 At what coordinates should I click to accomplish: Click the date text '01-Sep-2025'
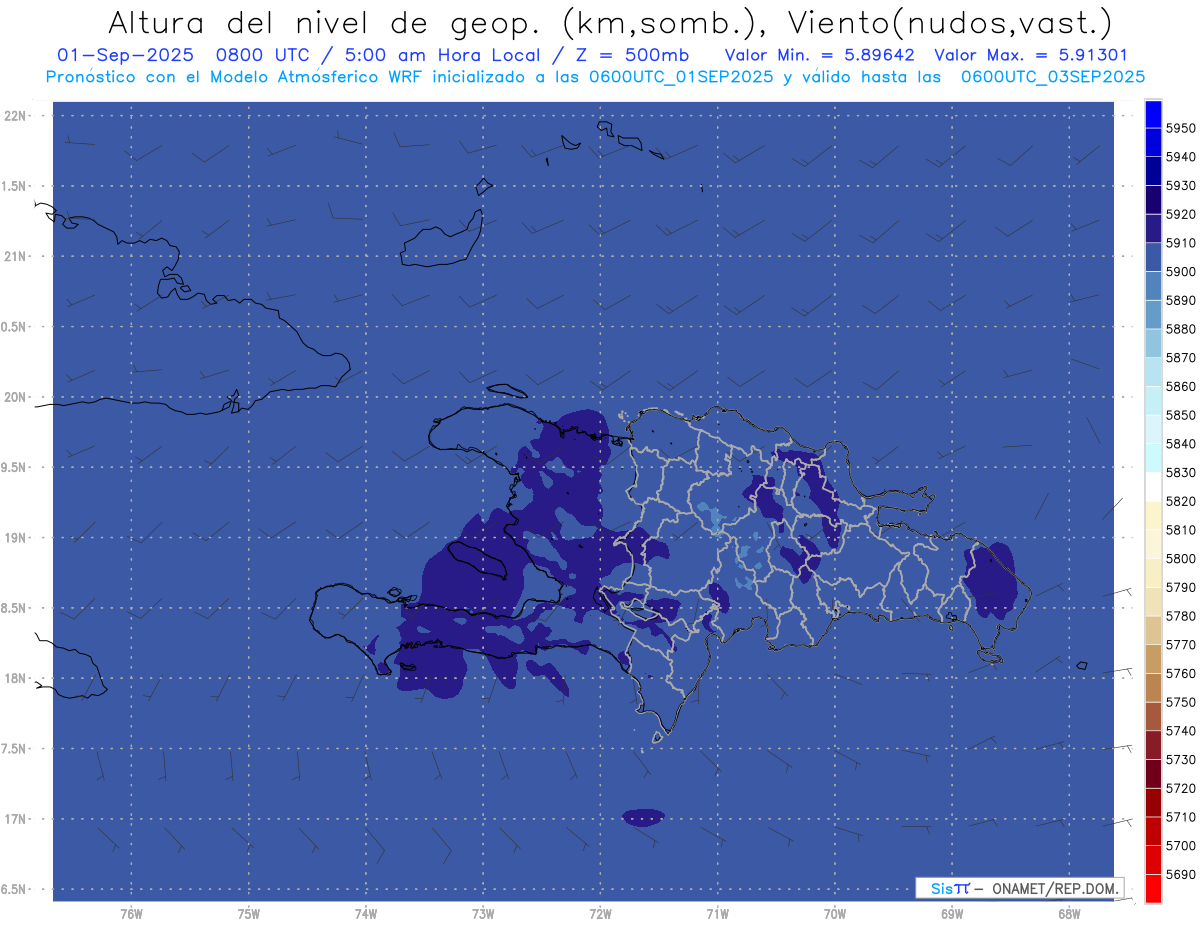124,55
